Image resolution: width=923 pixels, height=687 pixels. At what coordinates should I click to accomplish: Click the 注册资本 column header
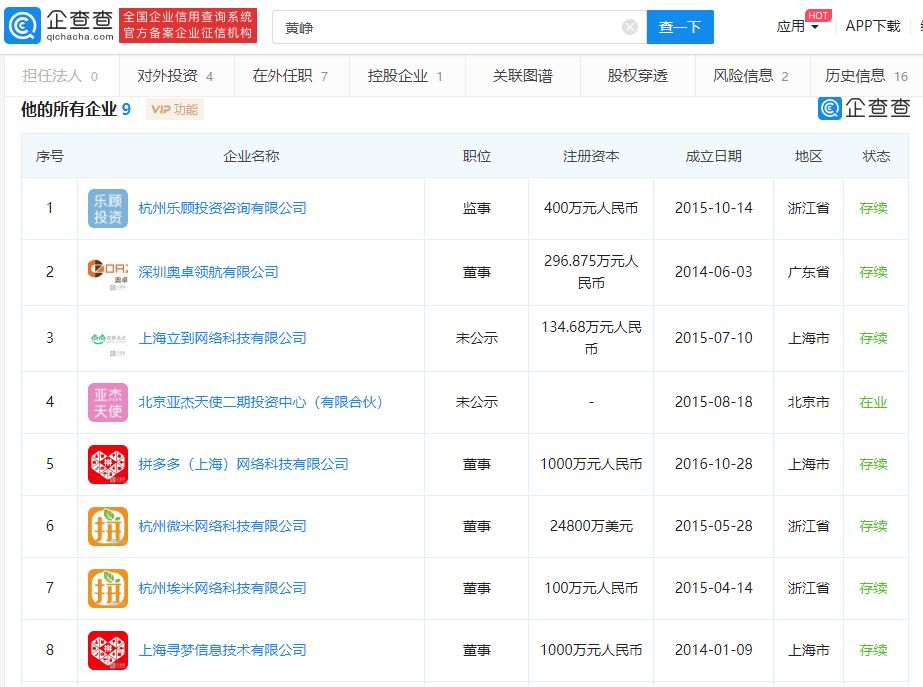[591, 157]
